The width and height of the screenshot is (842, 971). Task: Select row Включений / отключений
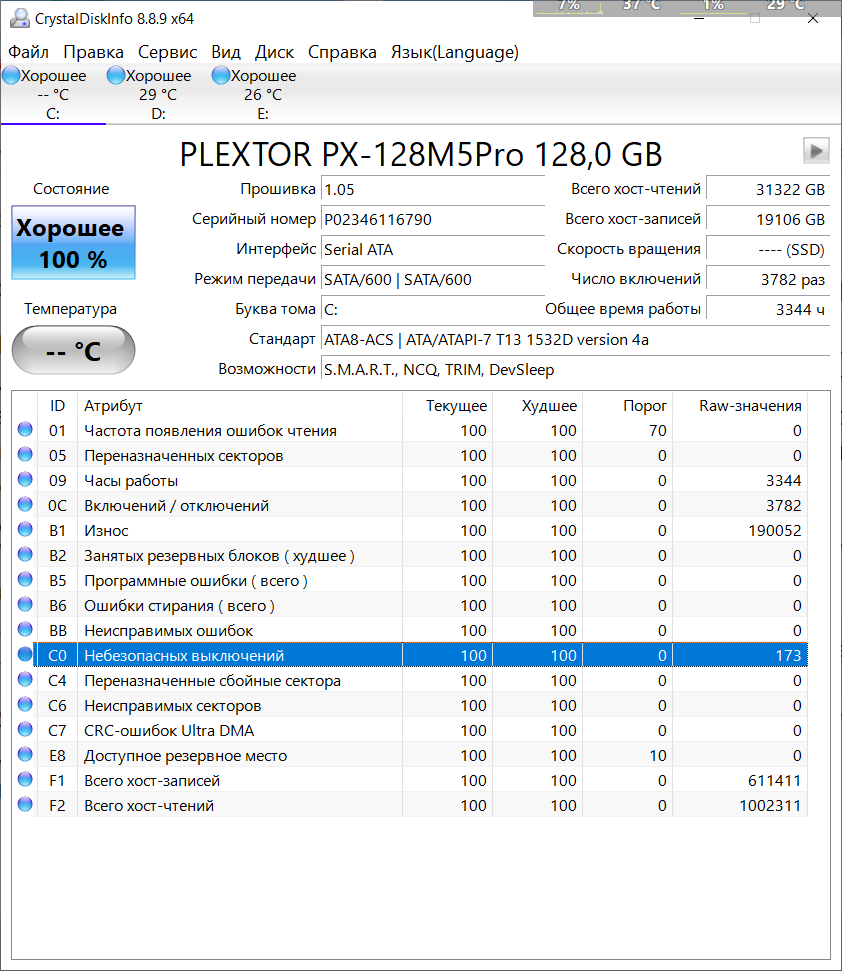coord(410,505)
